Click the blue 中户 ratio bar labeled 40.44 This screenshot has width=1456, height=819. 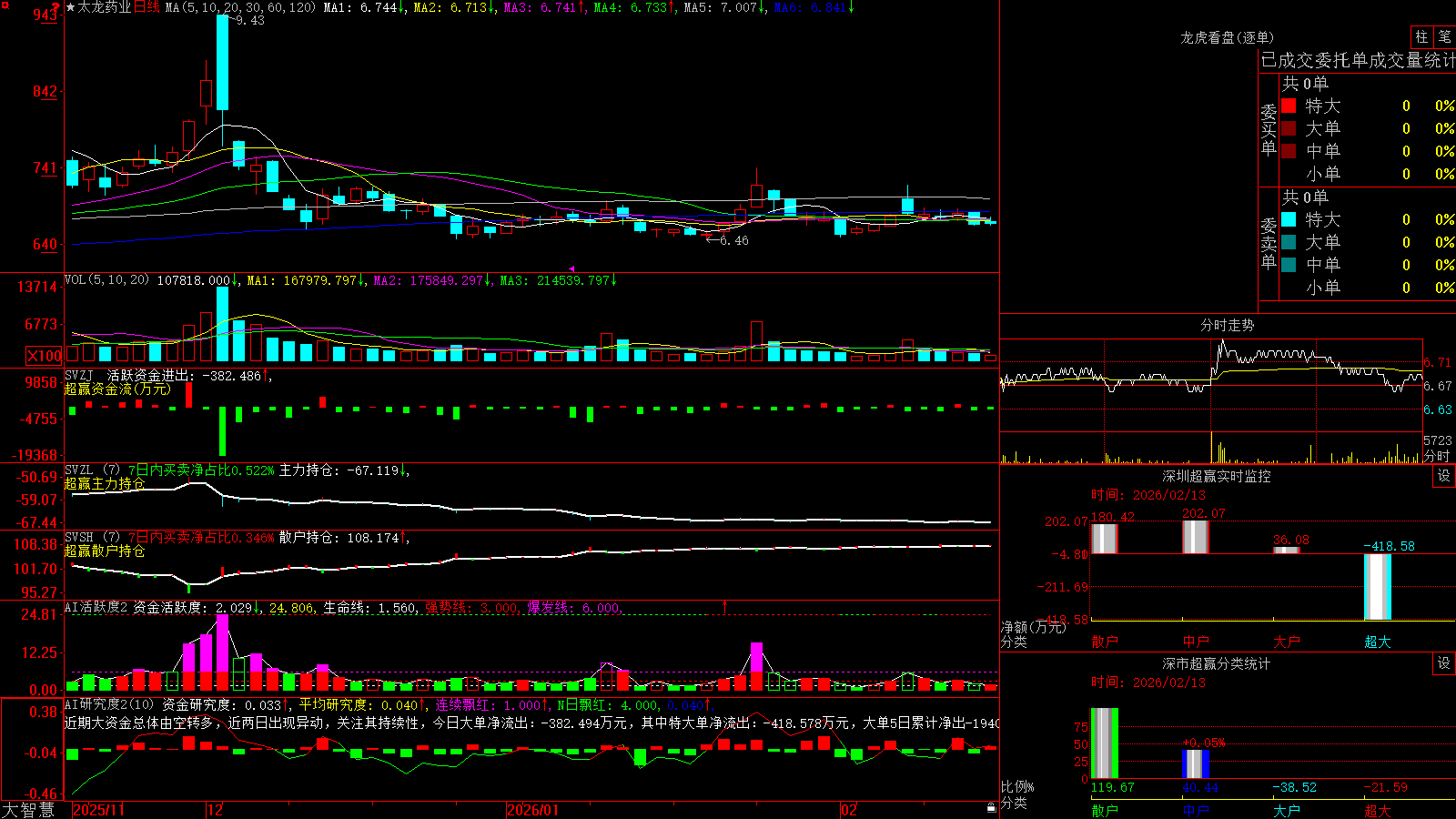1196,764
